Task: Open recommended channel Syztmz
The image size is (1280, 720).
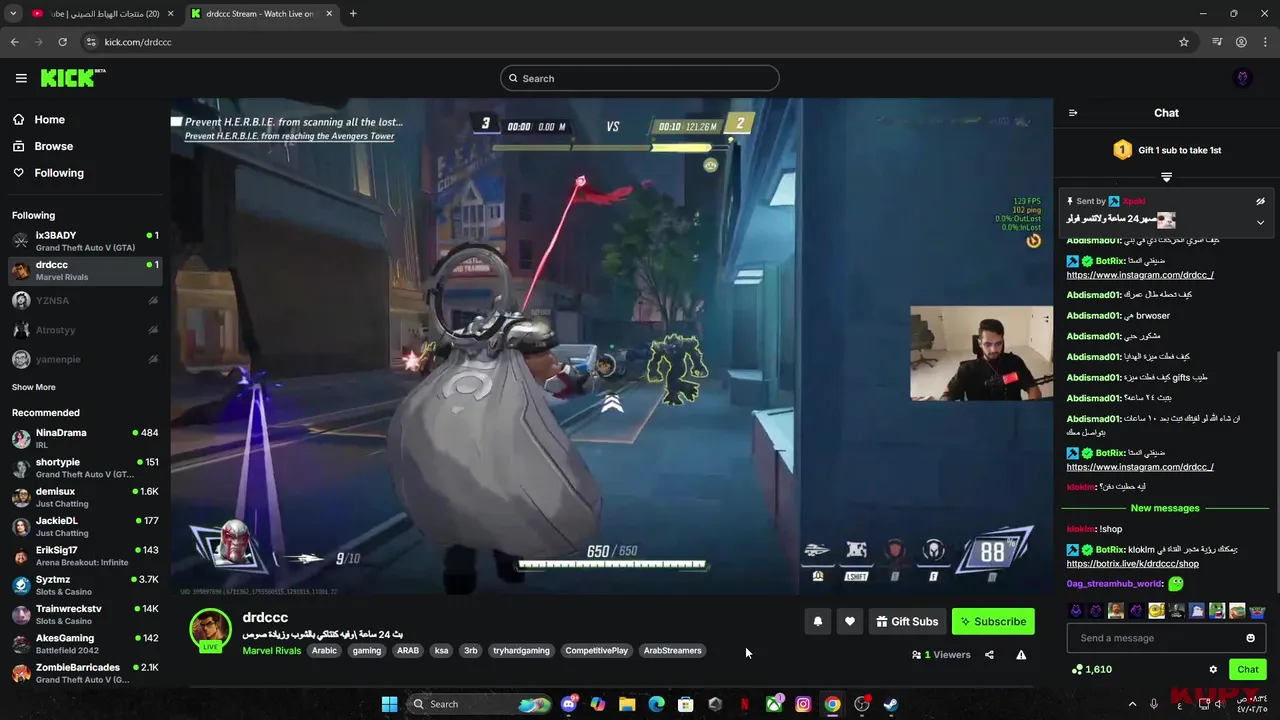Action: pyautogui.click(x=85, y=585)
